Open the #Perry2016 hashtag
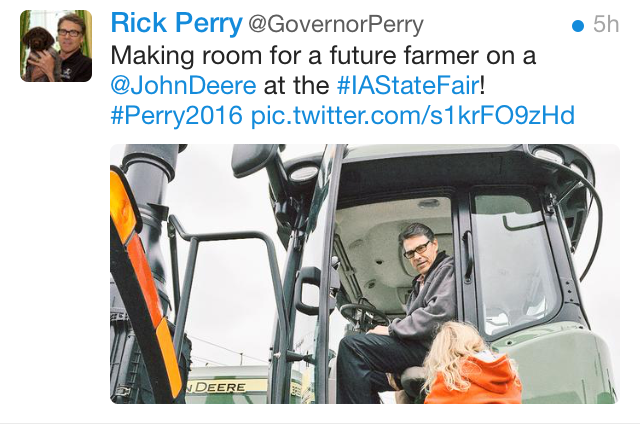 click(x=177, y=116)
